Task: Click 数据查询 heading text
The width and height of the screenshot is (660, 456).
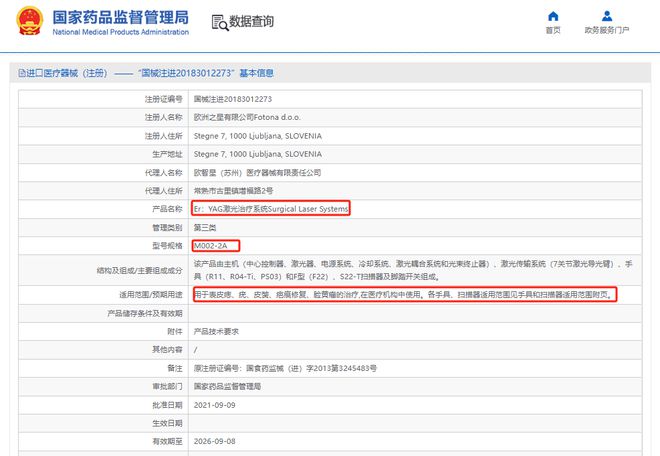Action: point(251,21)
